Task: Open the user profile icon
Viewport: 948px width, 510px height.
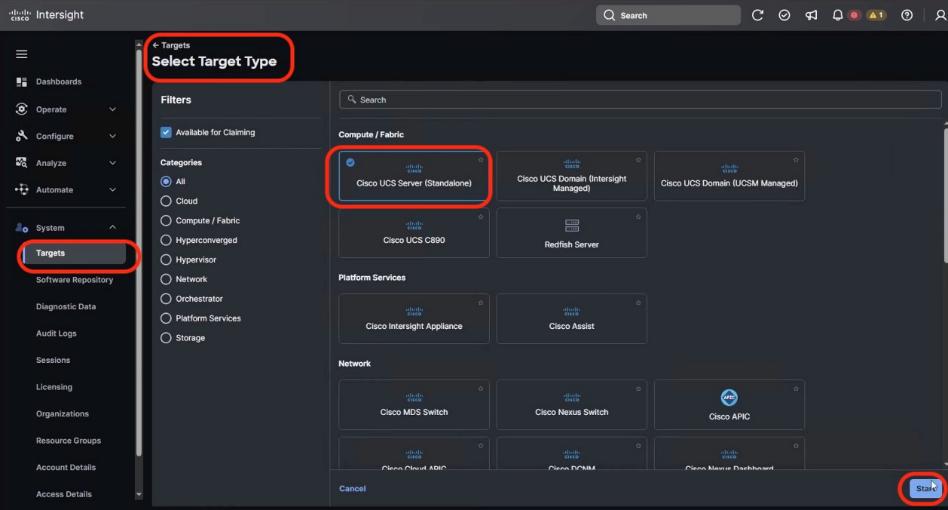Action: coord(940,15)
